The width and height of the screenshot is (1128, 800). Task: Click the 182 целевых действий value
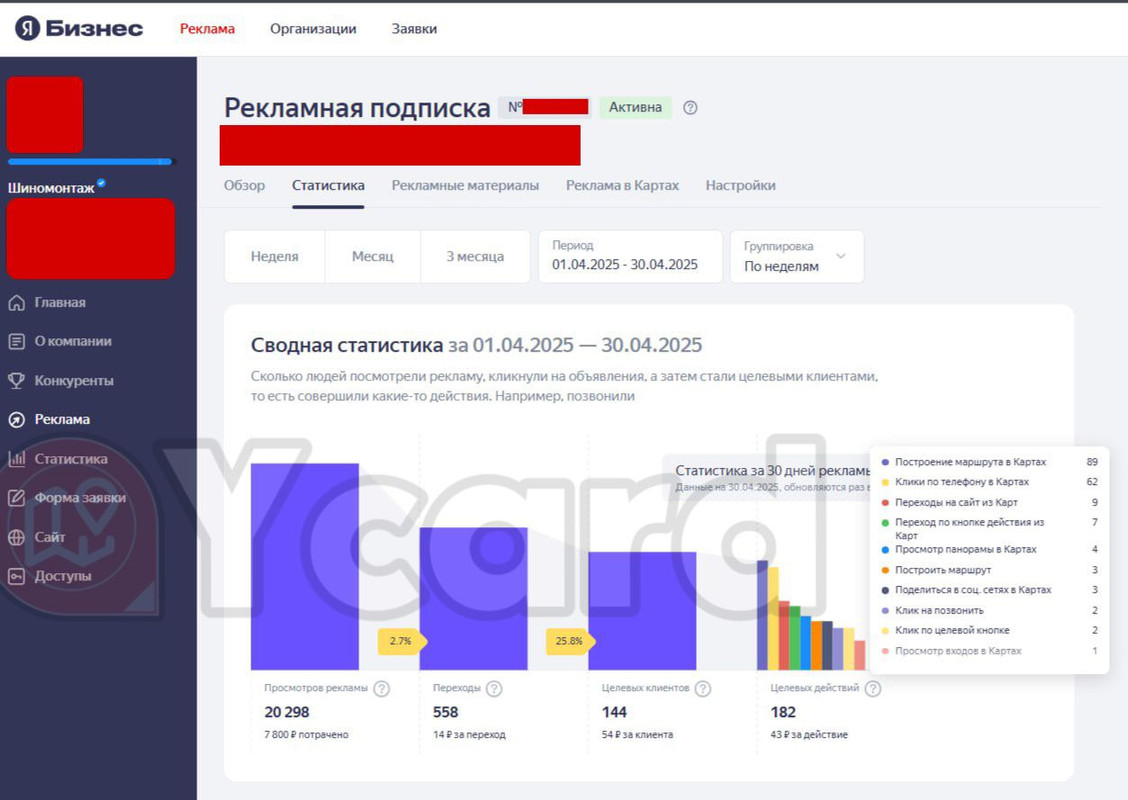point(783,712)
